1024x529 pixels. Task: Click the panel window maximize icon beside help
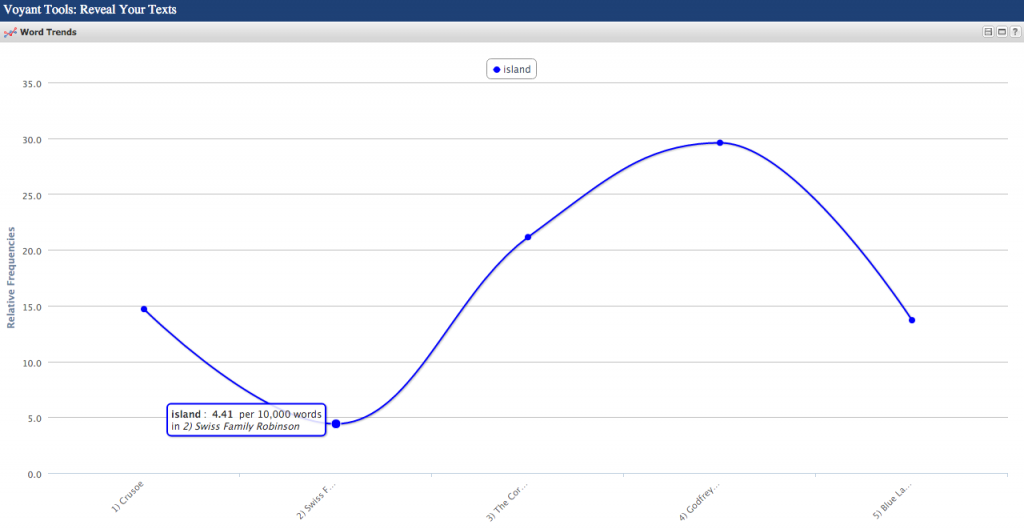point(1002,32)
